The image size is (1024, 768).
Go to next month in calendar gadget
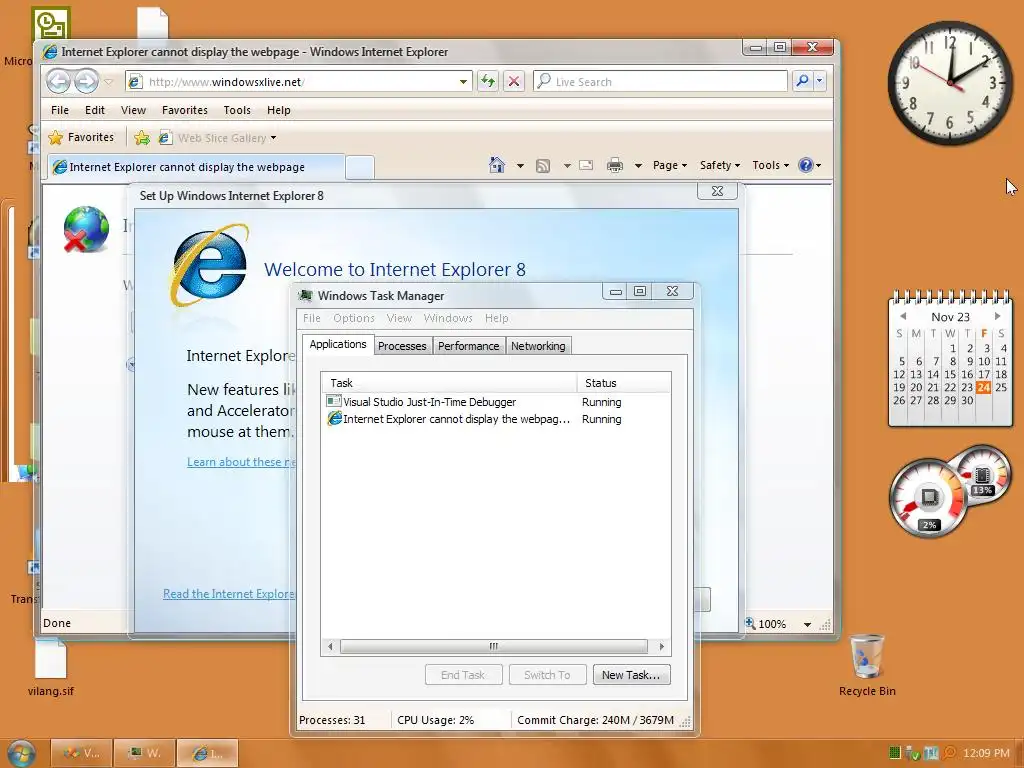997,316
